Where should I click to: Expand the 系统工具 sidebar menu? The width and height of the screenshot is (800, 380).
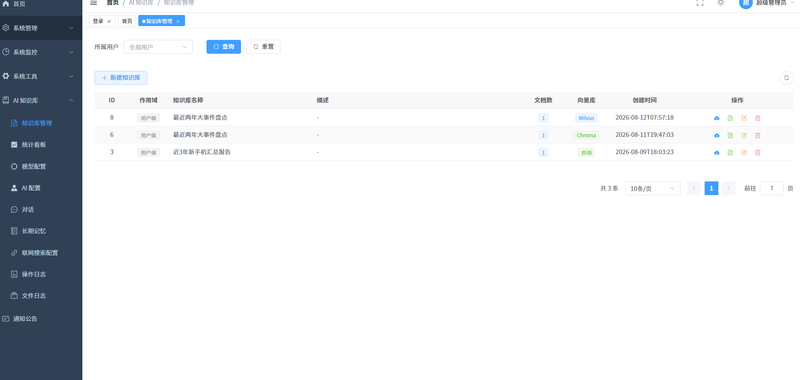tap(41, 76)
